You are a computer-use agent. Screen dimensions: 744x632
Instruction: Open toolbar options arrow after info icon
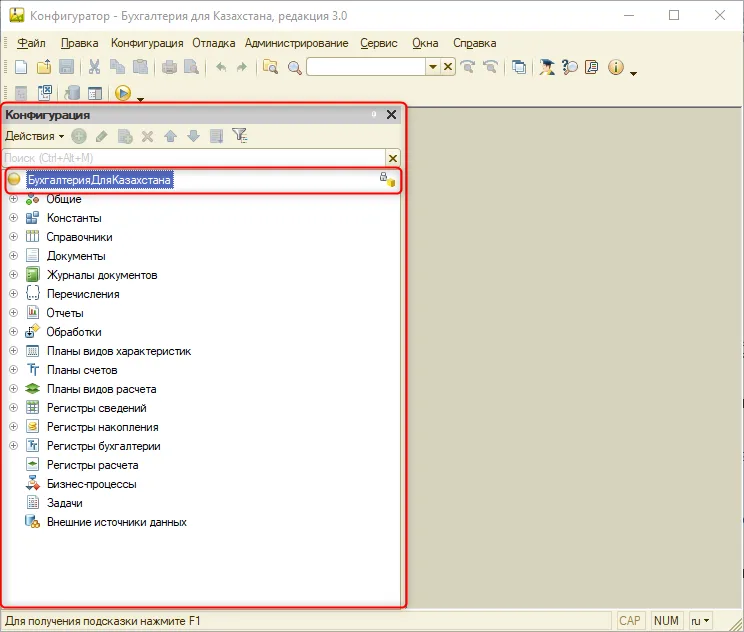(633, 73)
